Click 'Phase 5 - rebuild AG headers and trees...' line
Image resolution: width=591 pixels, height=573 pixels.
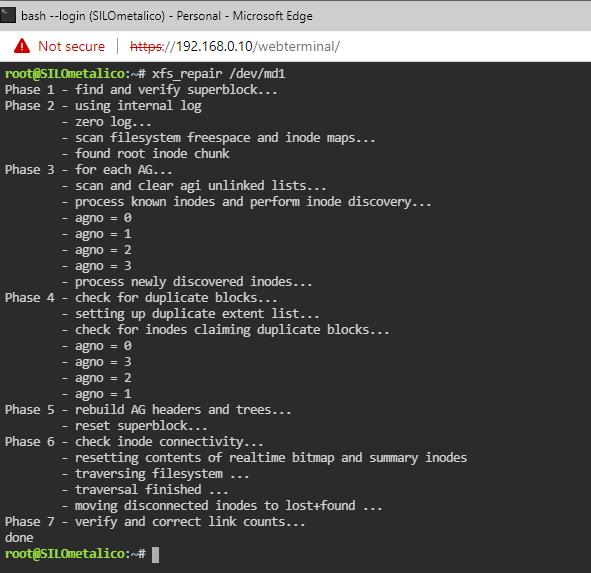coord(148,410)
